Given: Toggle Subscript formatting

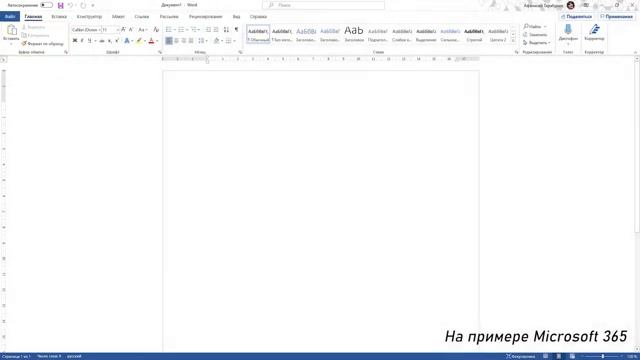Looking at the screenshot, I should 110,41.
